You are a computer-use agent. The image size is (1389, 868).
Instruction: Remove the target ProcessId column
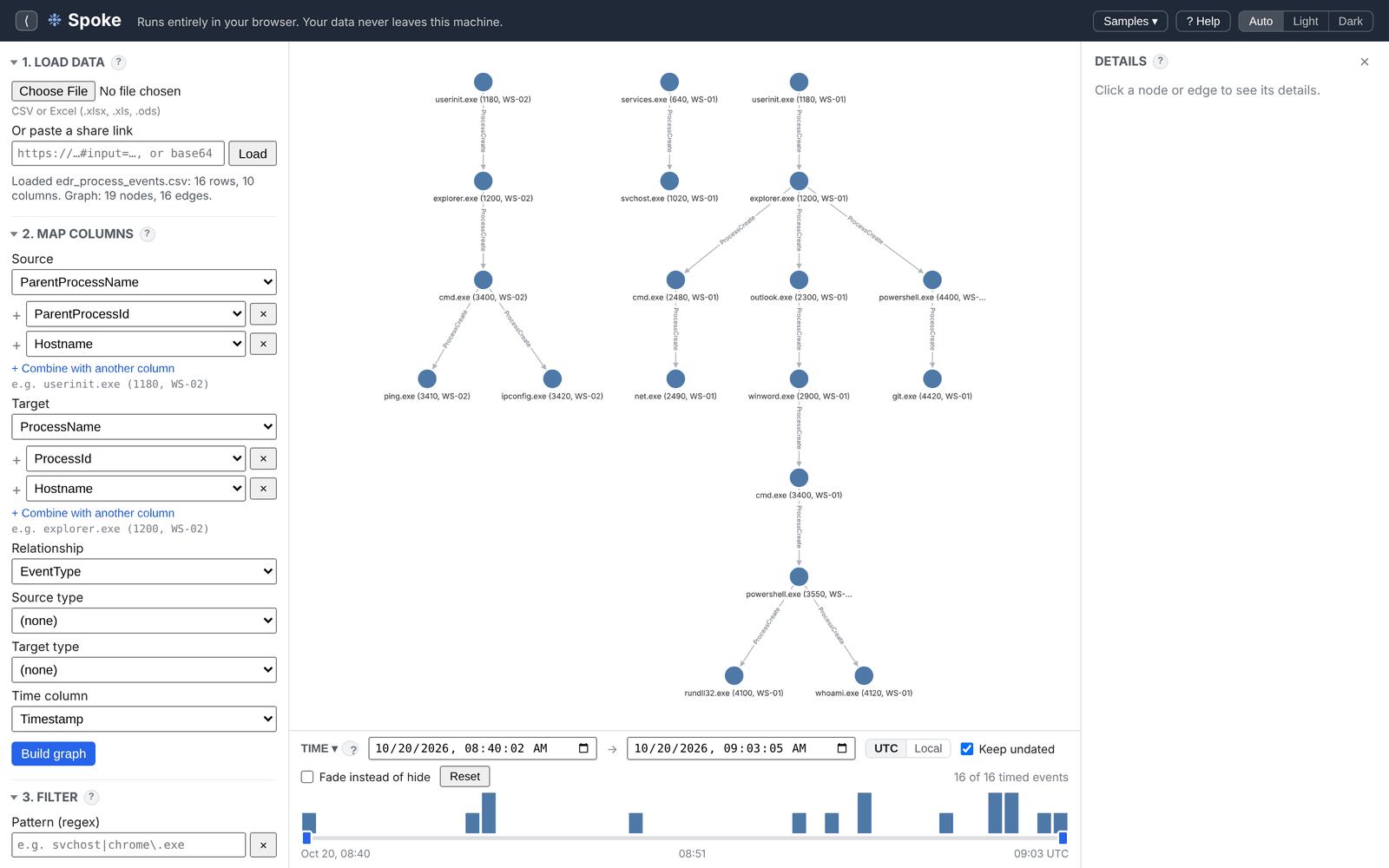click(x=263, y=459)
